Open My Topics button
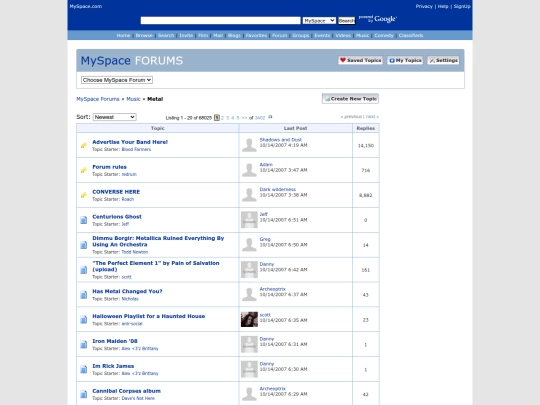Viewport: 540px width, 405px height. [x=405, y=60]
